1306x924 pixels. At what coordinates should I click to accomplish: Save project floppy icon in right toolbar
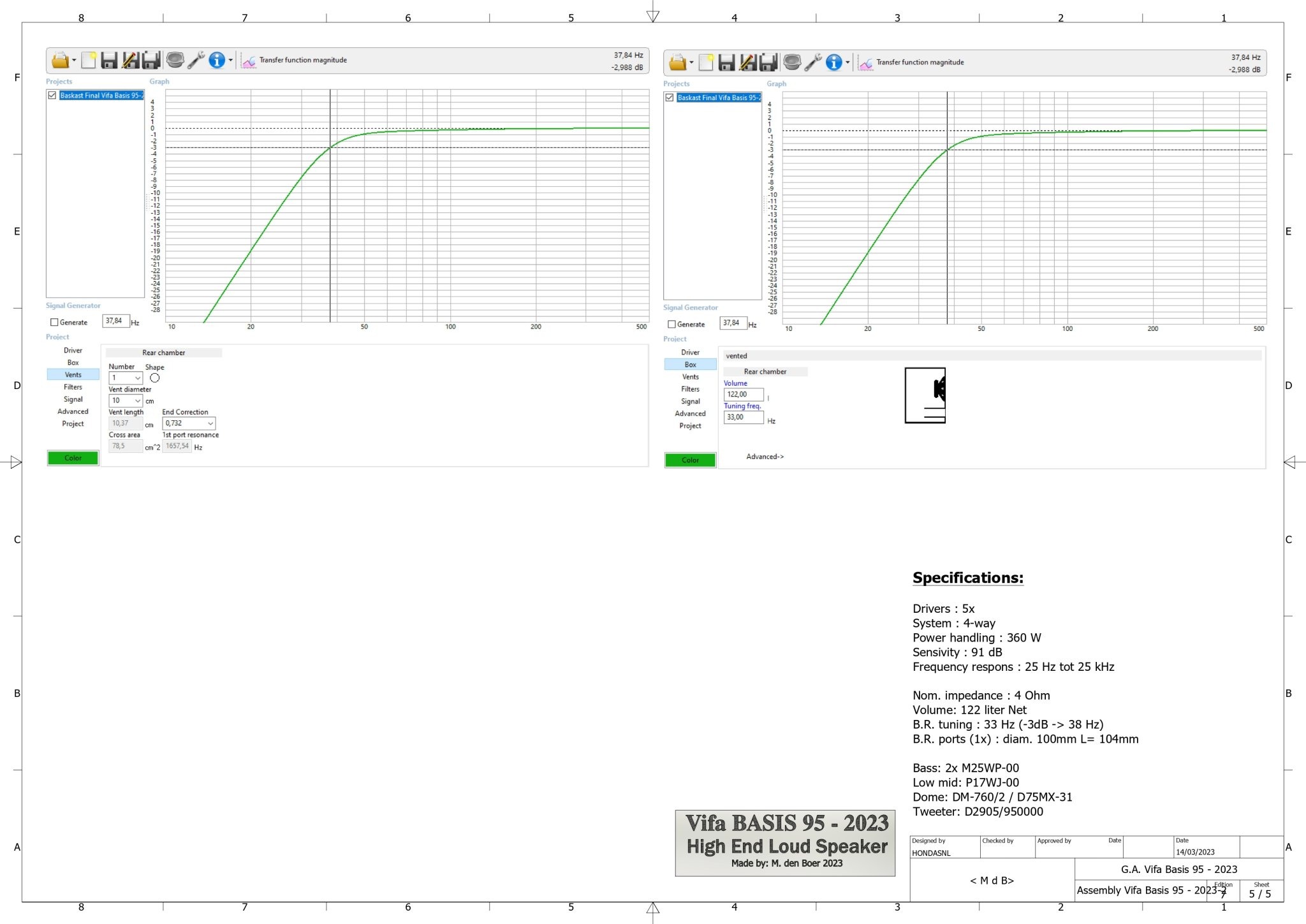[x=727, y=62]
